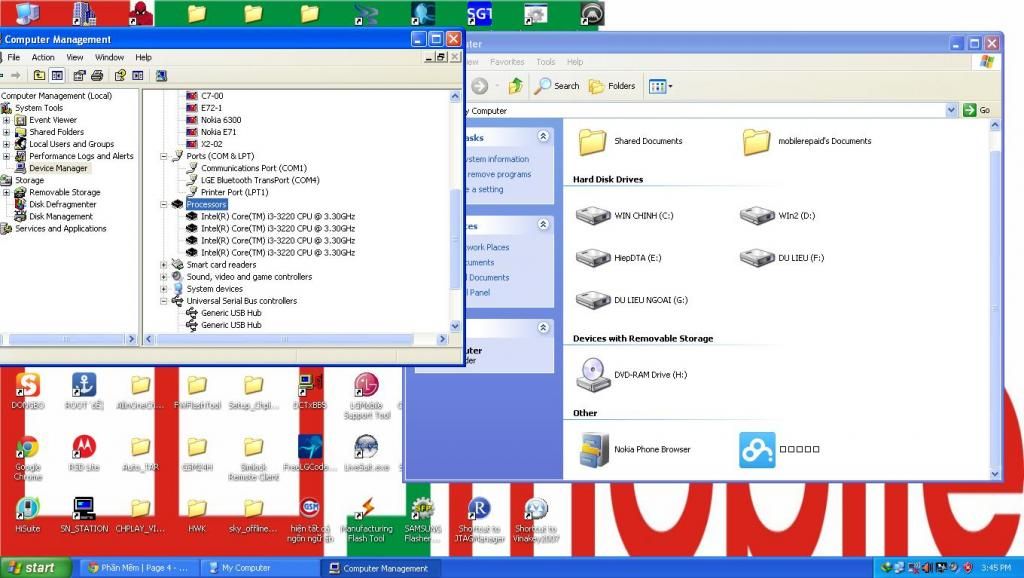This screenshot has width=1024, height=578.
Task: Open the Window menu
Action: click(x=109, y=57)
